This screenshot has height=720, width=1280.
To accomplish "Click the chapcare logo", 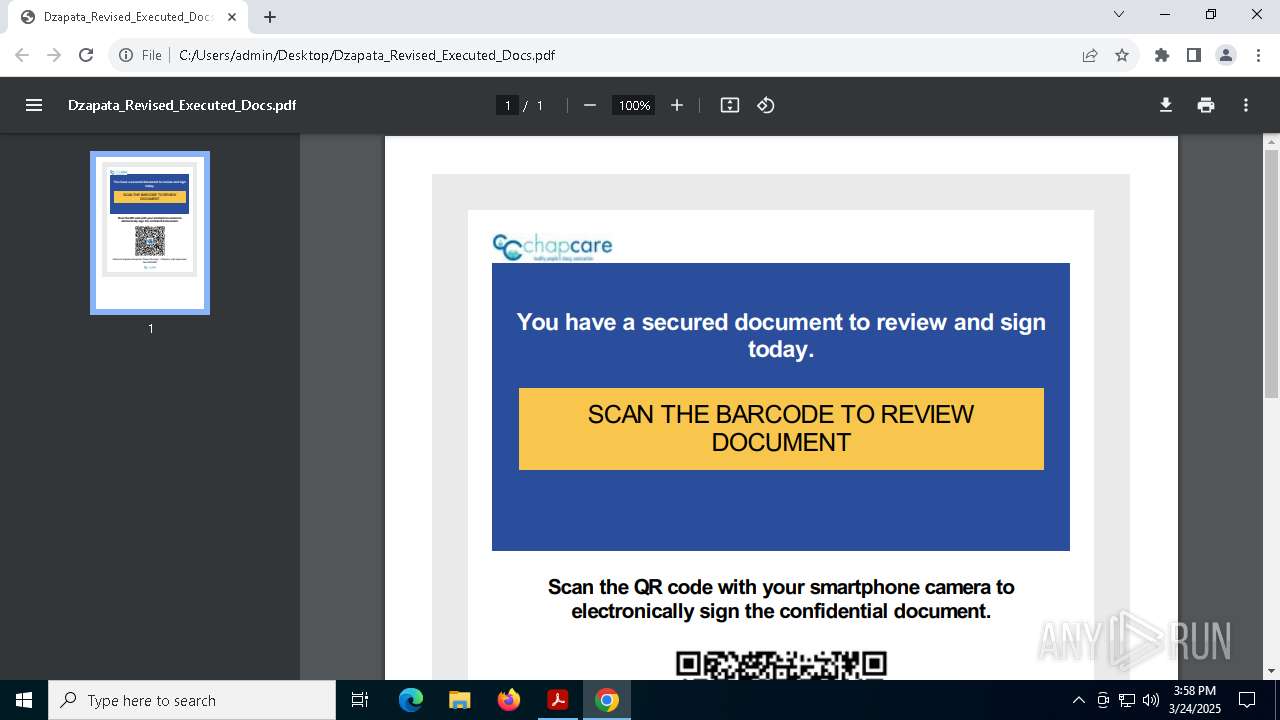I will (552, 246).
